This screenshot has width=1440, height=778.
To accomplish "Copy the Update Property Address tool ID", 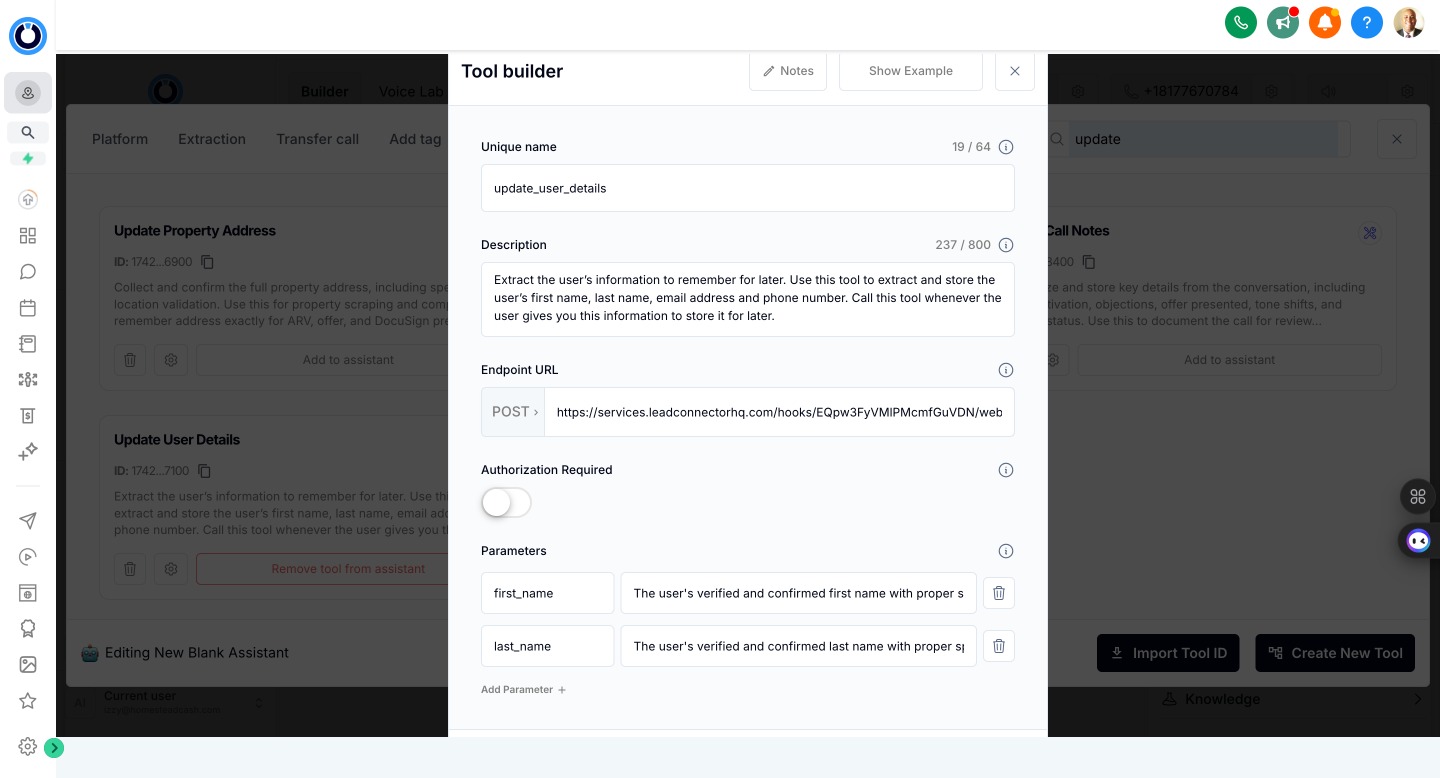I will click(207, 262).
